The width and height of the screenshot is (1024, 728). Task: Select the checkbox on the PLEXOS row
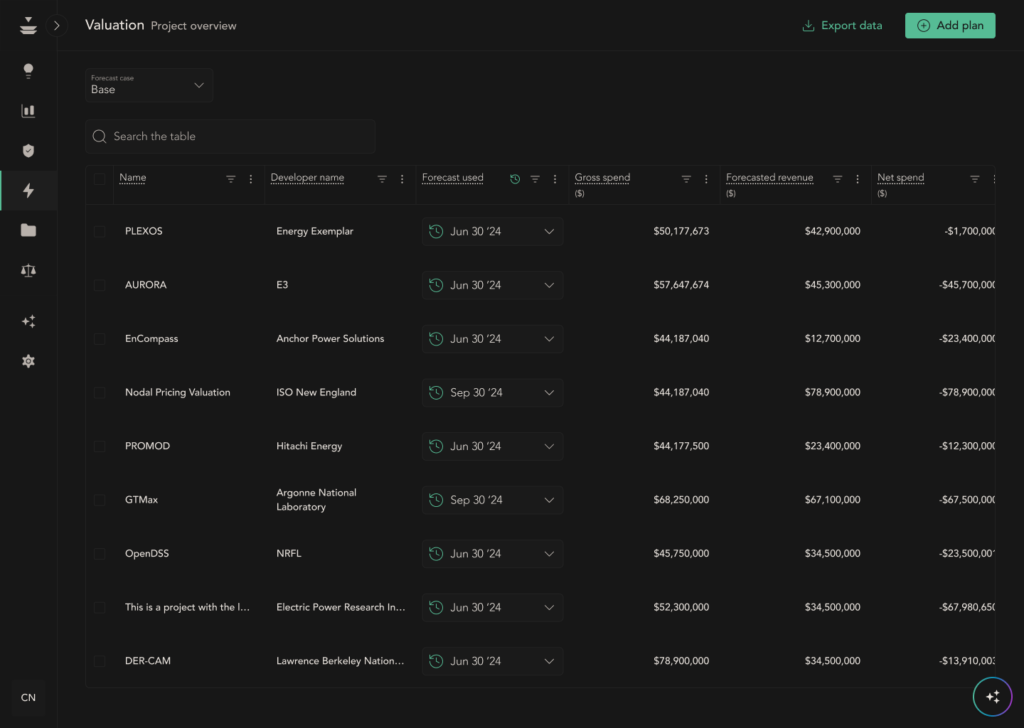[x=99, y=231]
